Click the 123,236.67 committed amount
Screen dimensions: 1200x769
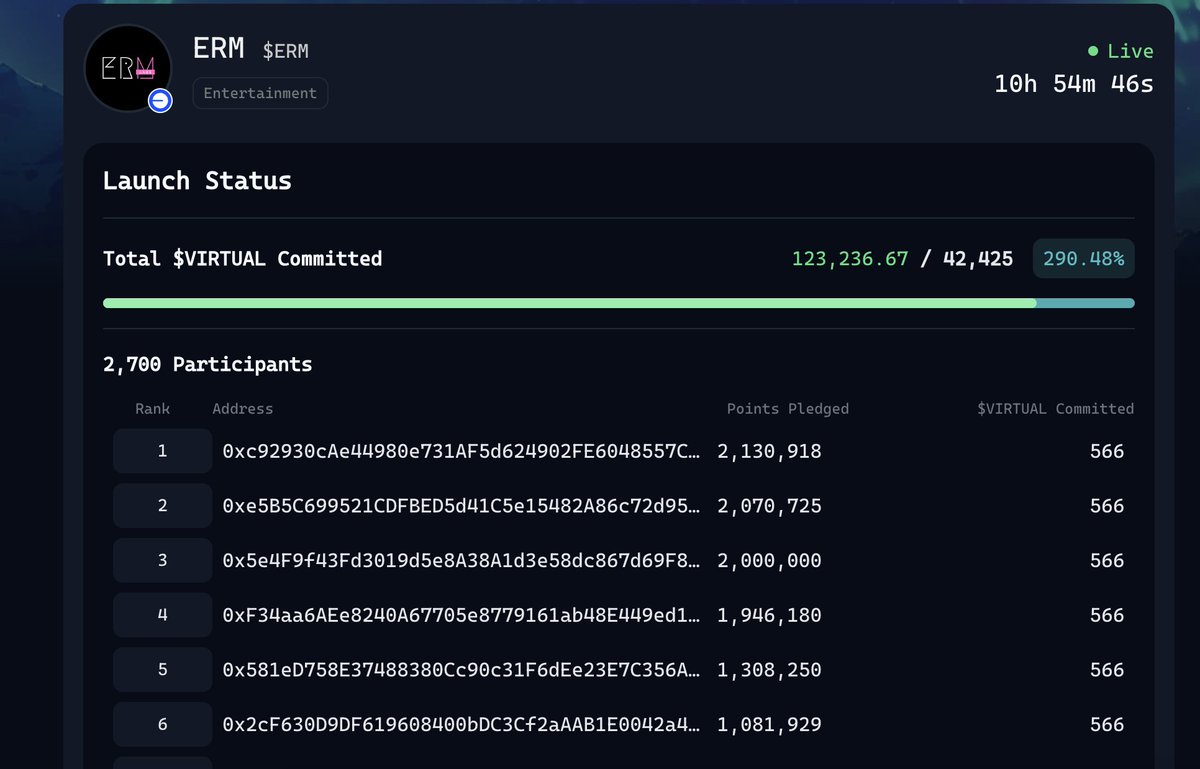pyautogui.click(x=850, y=259)
